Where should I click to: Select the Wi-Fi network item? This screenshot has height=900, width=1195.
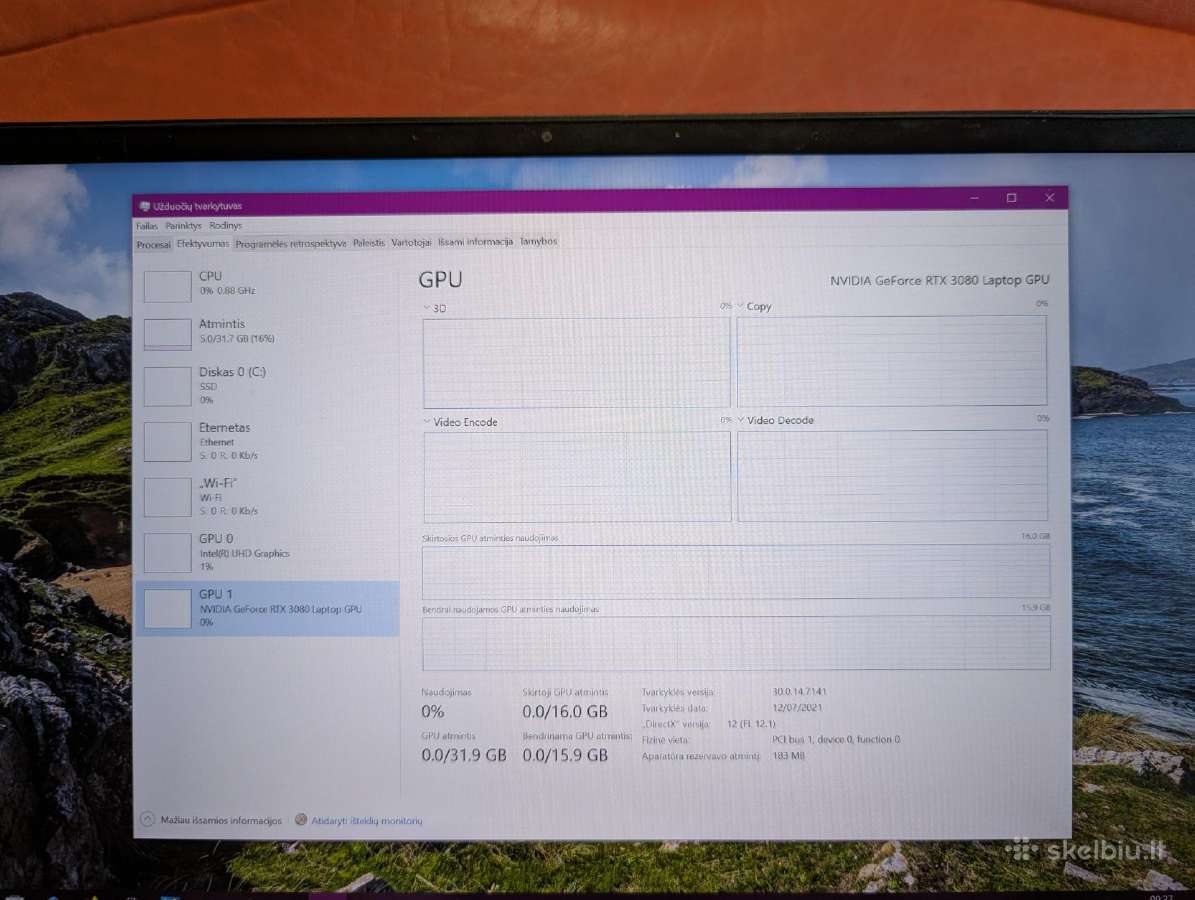267,497
